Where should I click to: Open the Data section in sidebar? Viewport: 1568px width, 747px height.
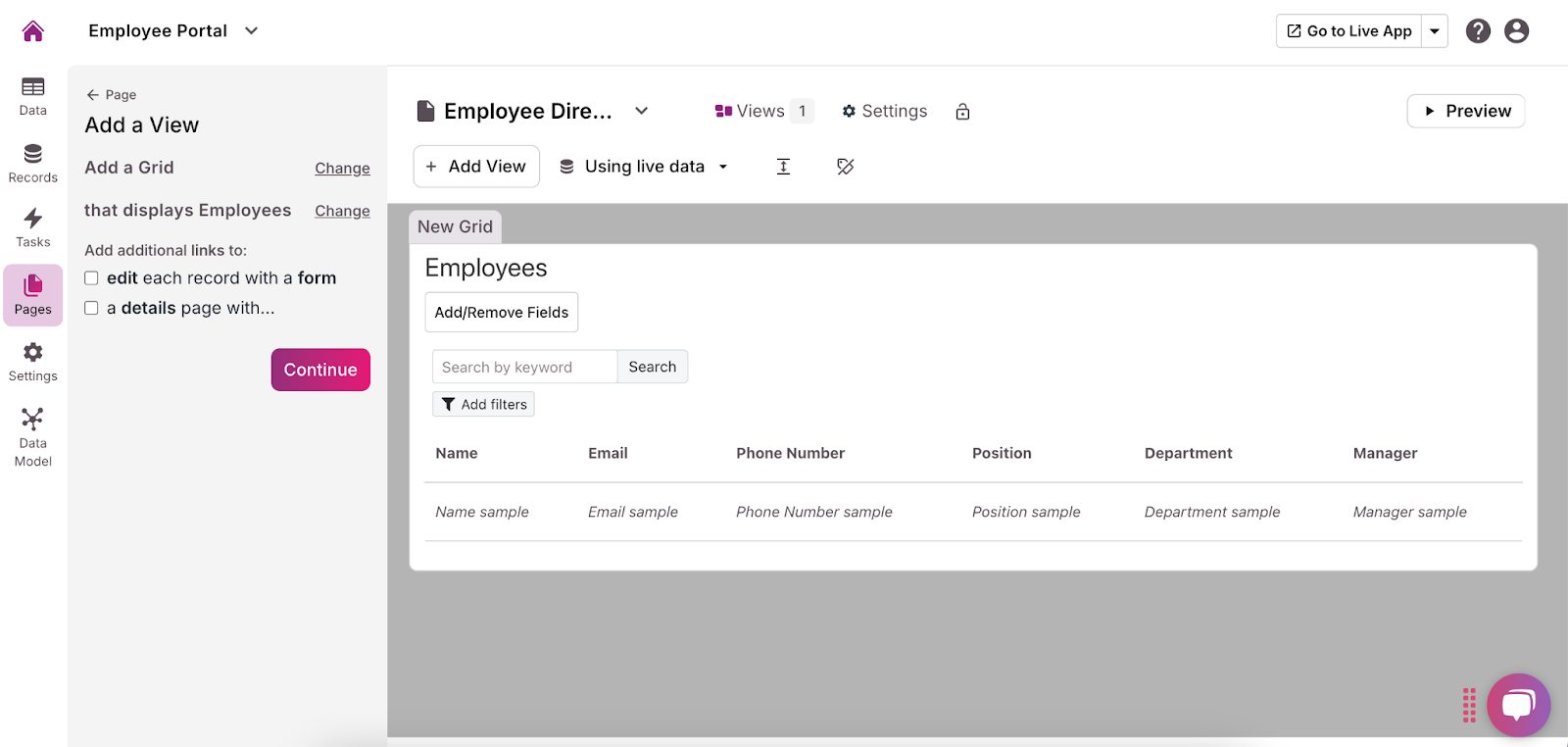tap(32, 96)
